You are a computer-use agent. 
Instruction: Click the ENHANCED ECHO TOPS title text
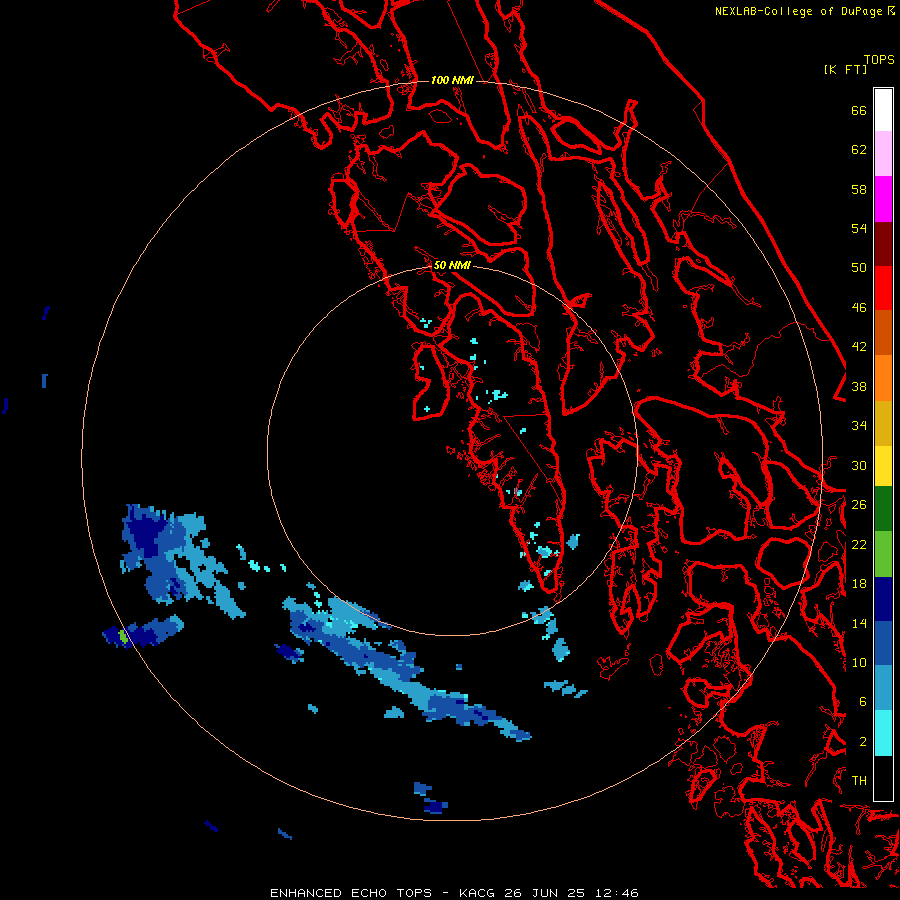[351, 893]
